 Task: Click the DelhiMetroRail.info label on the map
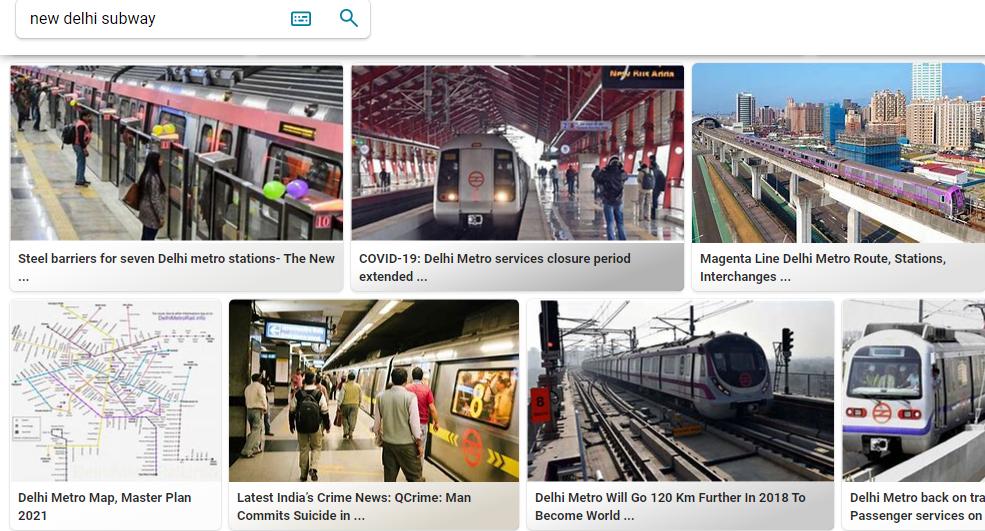pos(182,318)
